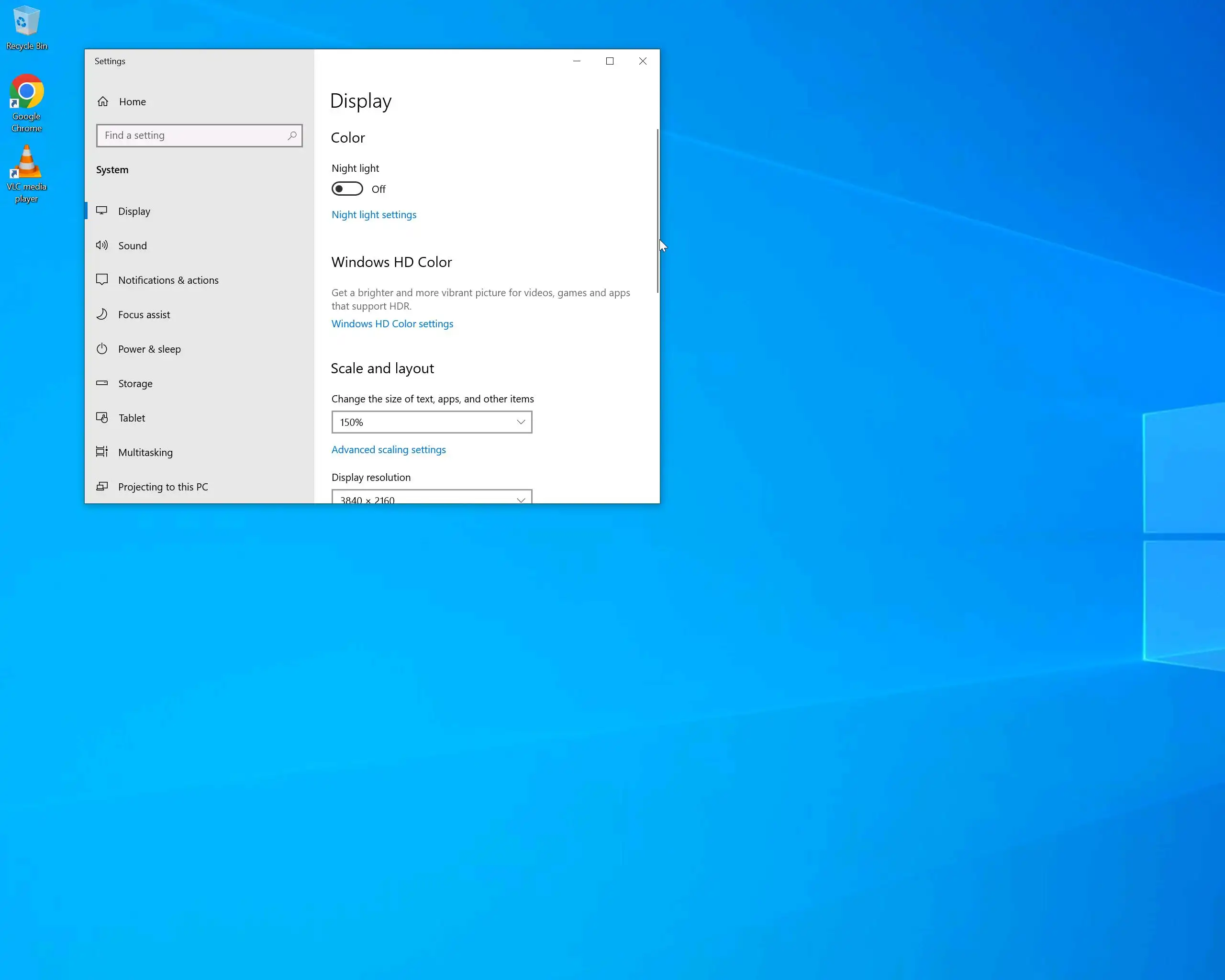Viewport: 1225px width, 980px height.
Task: Click the Sound speaker icon
Action: click(x=102, y=245)
